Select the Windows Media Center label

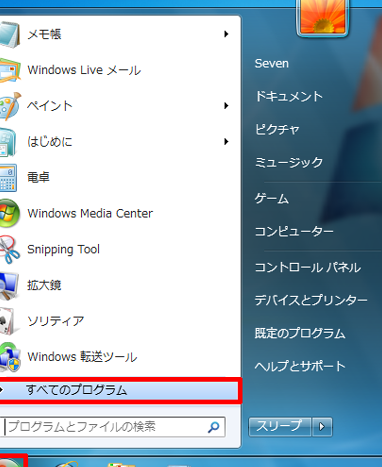pyautogui.click(x=90, y=213)
